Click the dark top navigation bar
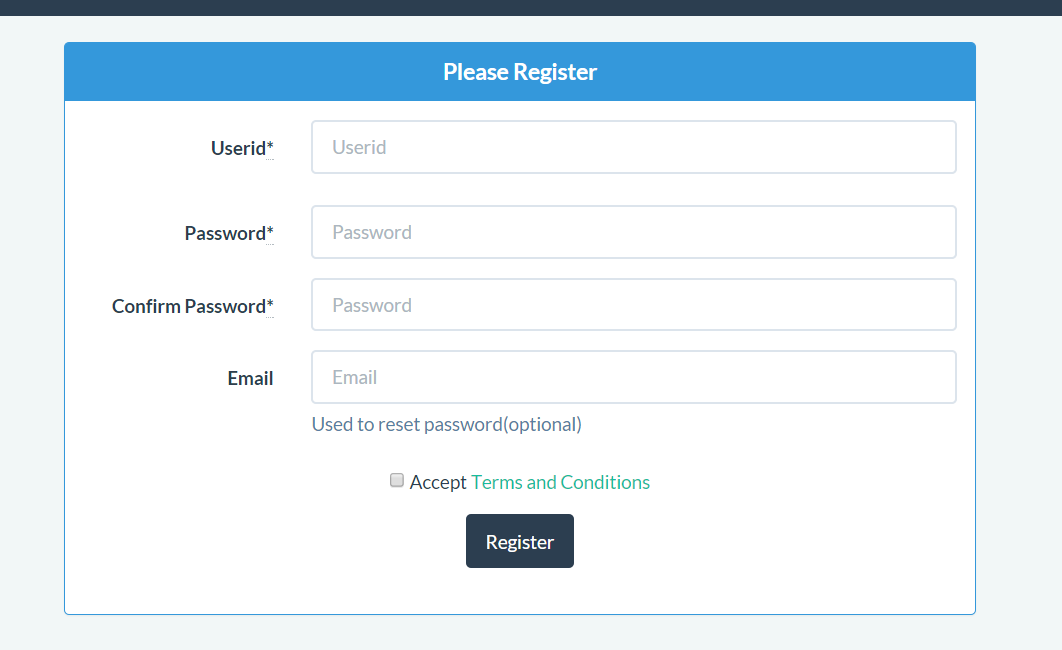 click(530, 7)
